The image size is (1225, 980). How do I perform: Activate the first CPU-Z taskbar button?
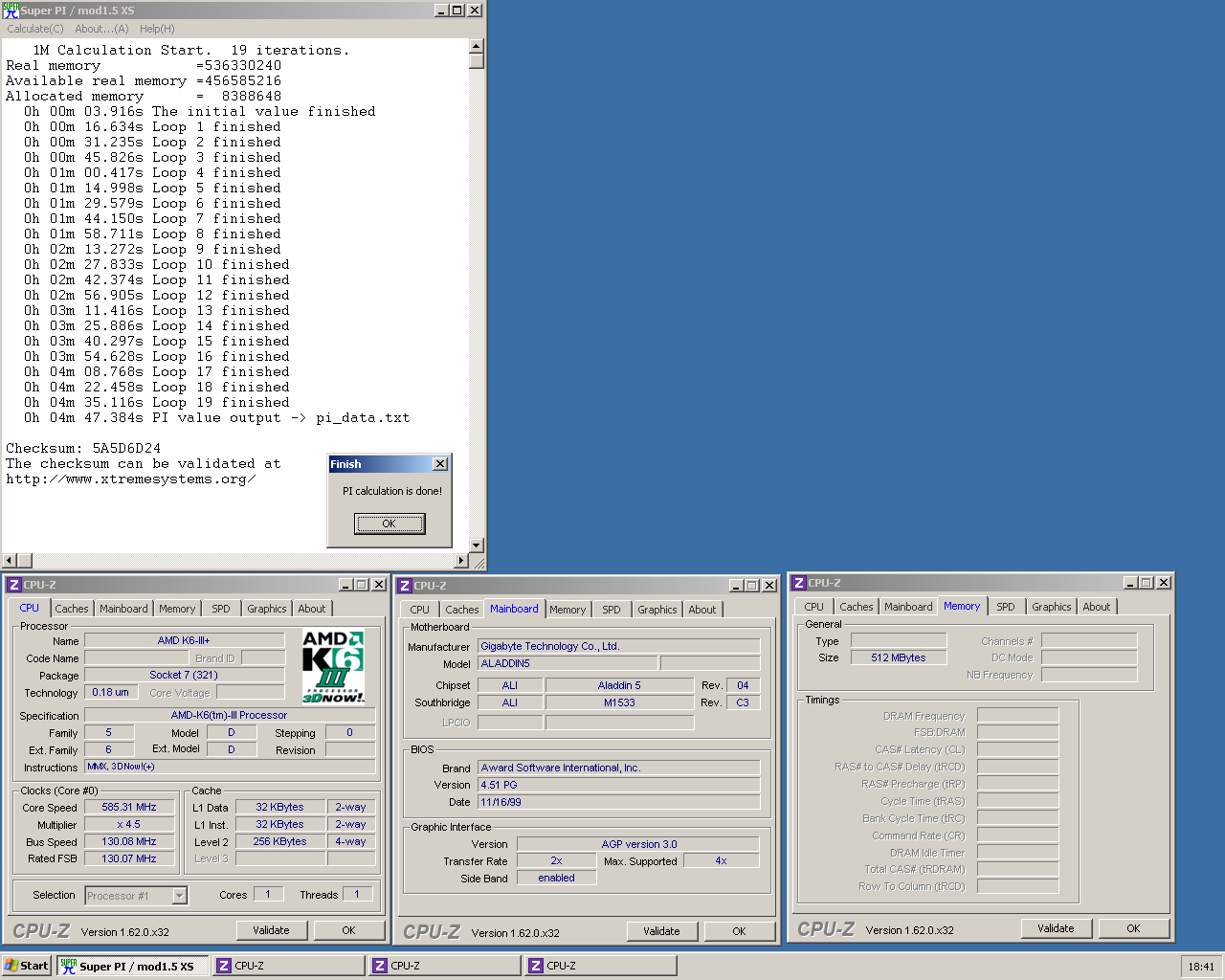[x=289, y=966]
